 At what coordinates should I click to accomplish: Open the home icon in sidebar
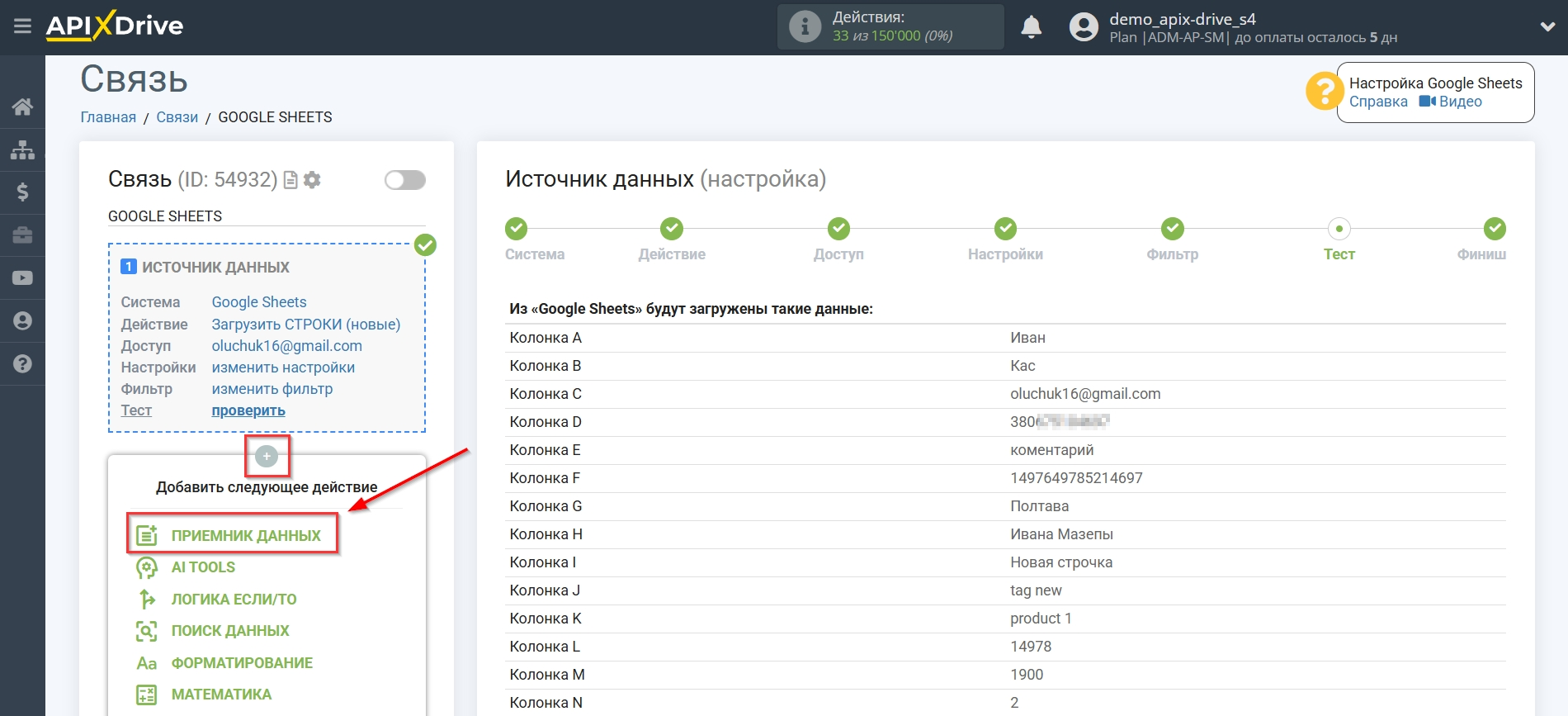[22, 107]
